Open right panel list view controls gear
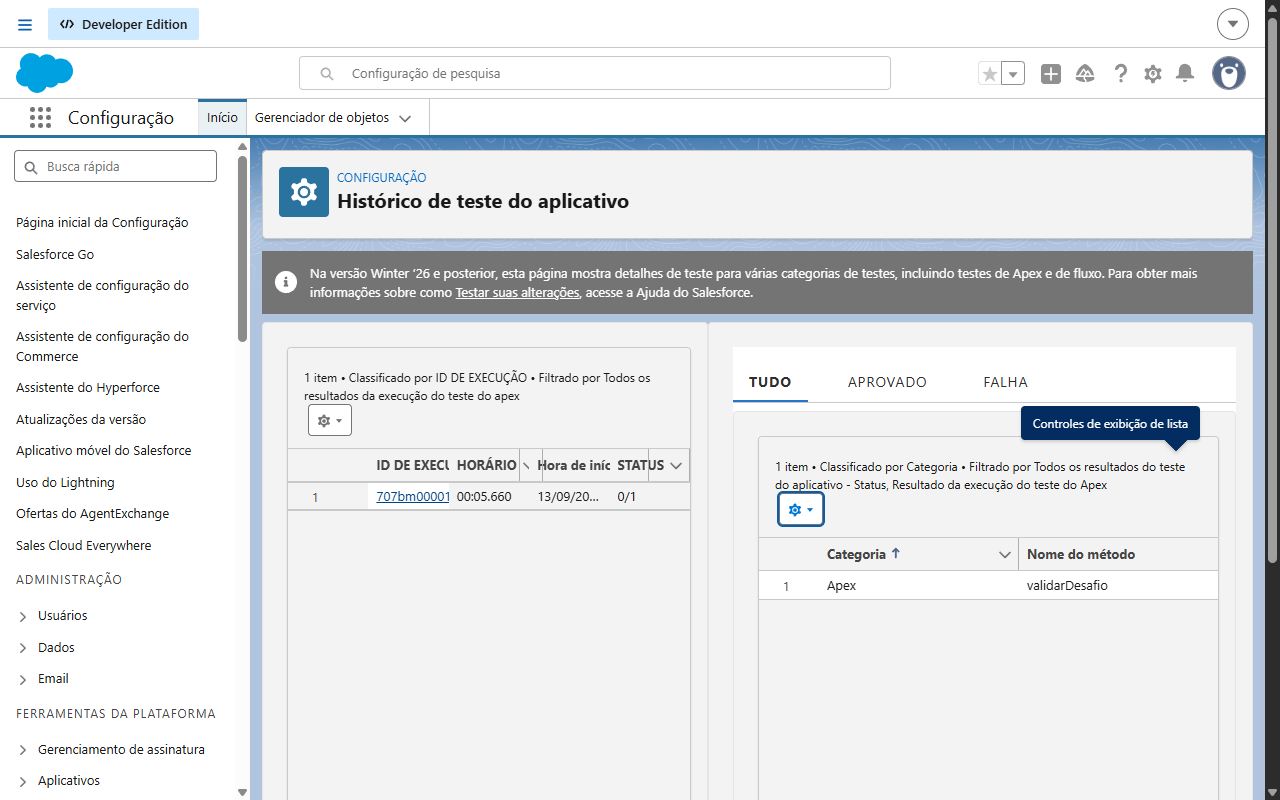The height and width of the screenshot is (800, 1280). (801, 510)
